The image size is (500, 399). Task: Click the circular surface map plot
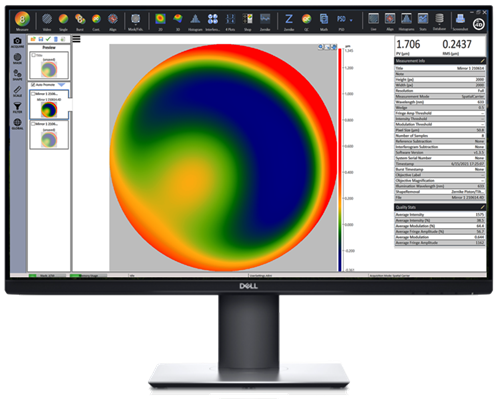[x=224, y=158]
